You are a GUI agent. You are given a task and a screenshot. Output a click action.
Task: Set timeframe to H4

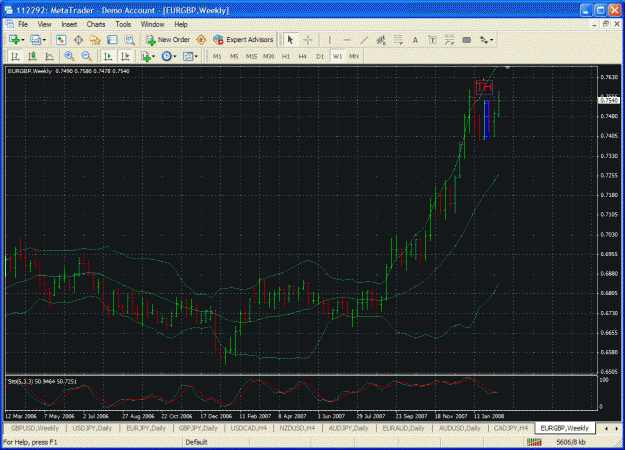(303, 56)
